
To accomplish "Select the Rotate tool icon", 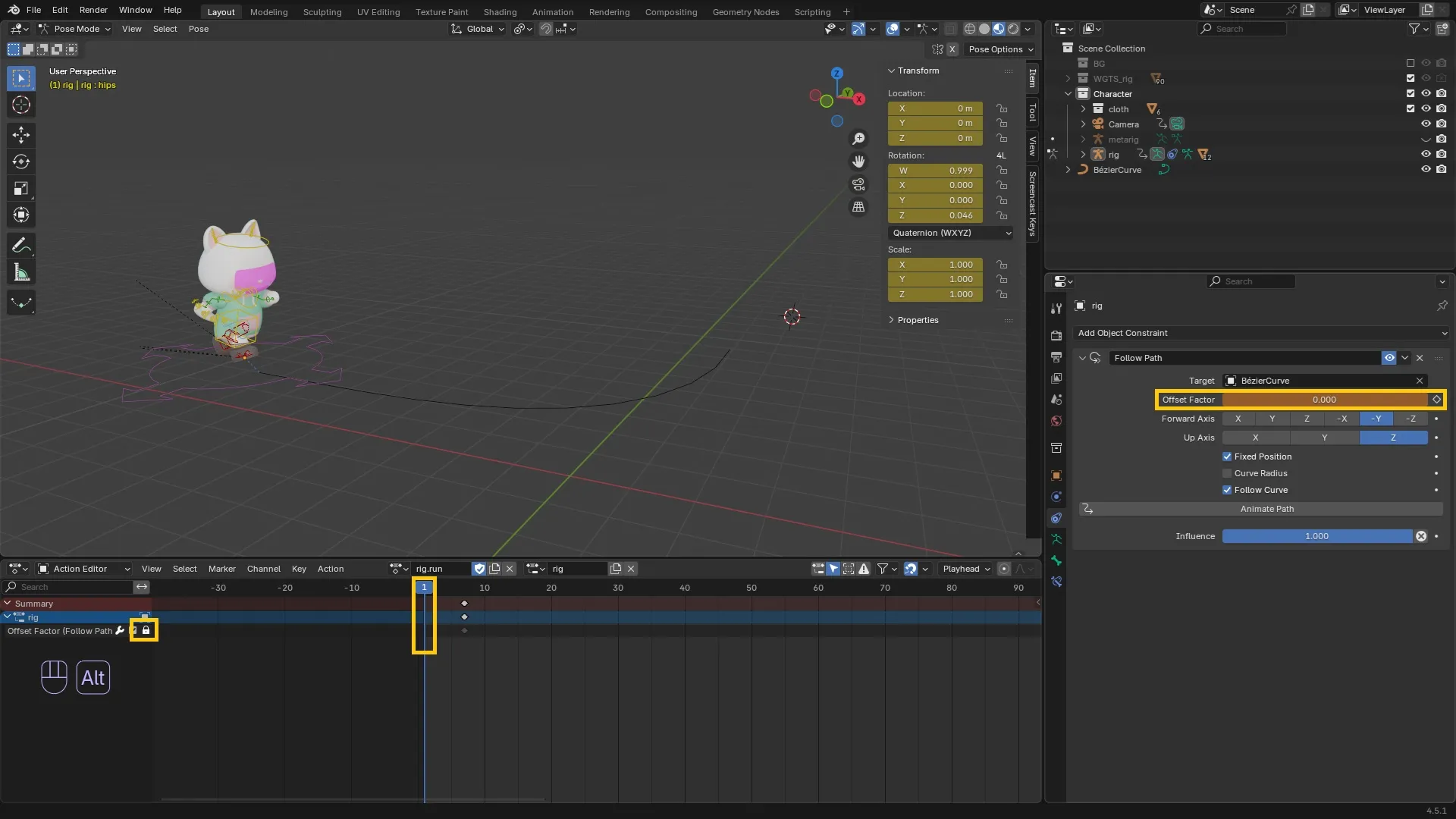I will [x=21, y=162].
